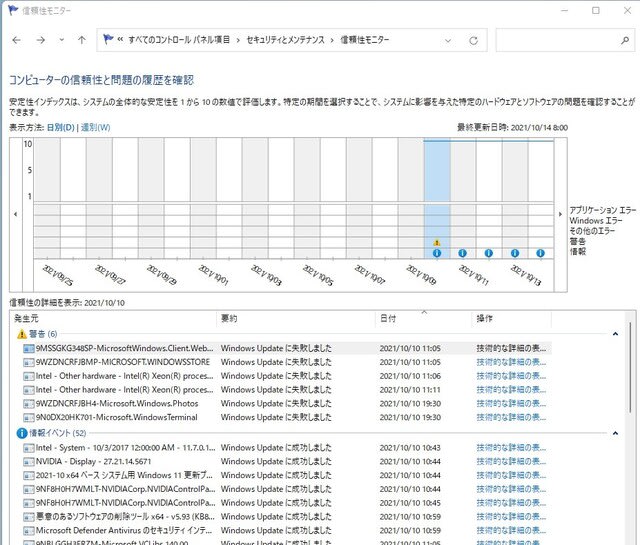Open technical details for NVIDIA Display update
This screenshot has height=545, width=640.
pyautogui.click(x=511, y=462)
